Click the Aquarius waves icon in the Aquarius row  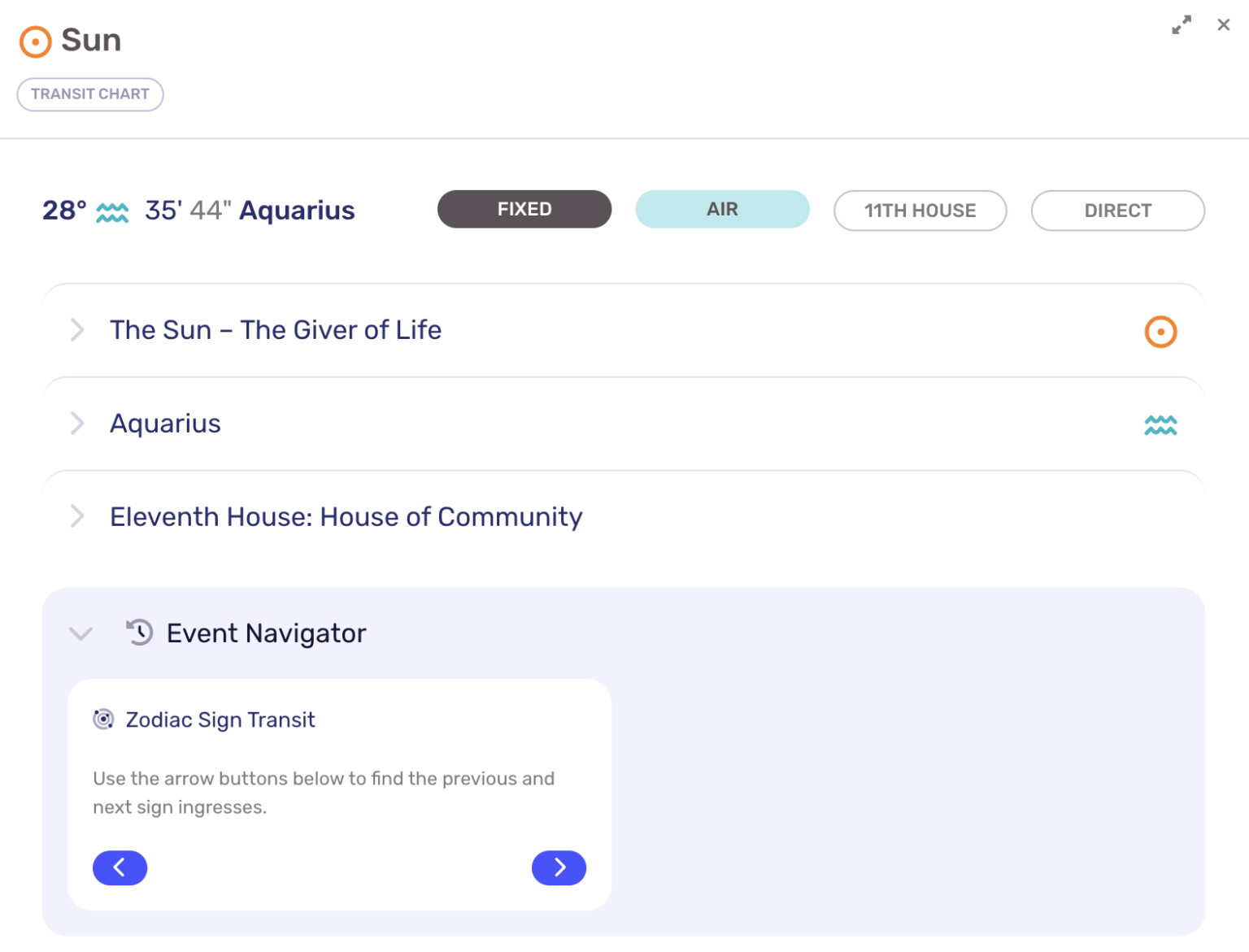(1160, 424)
